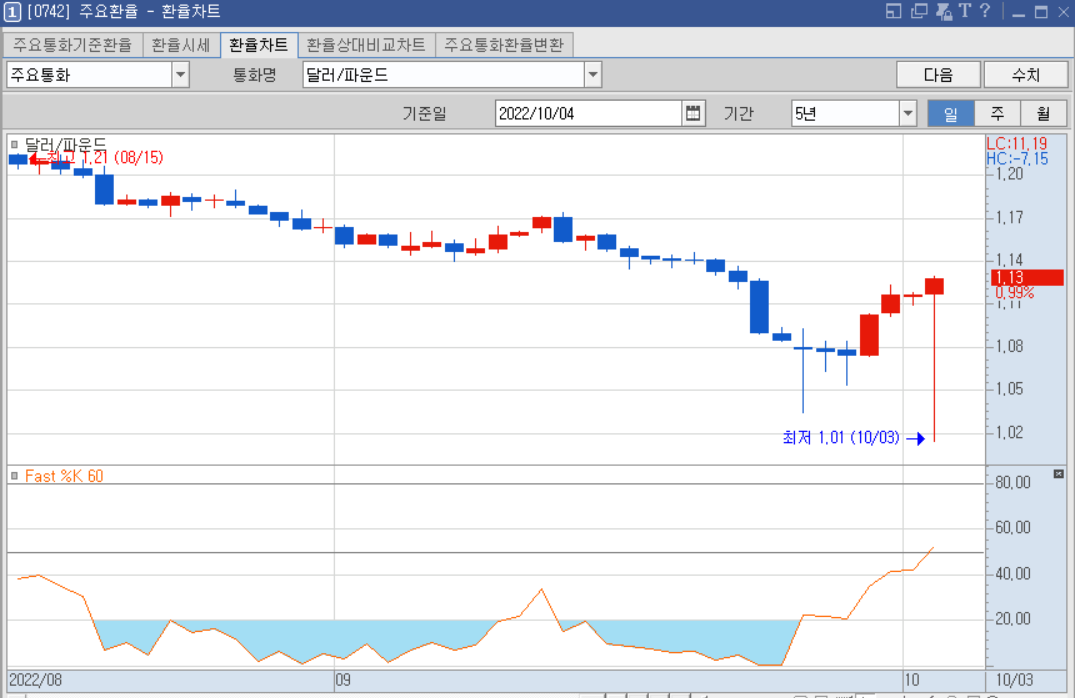This screenshot has height=698, width=1075.
Task: Click the 1.05 price axis label
Action: tap(1009, 389)
